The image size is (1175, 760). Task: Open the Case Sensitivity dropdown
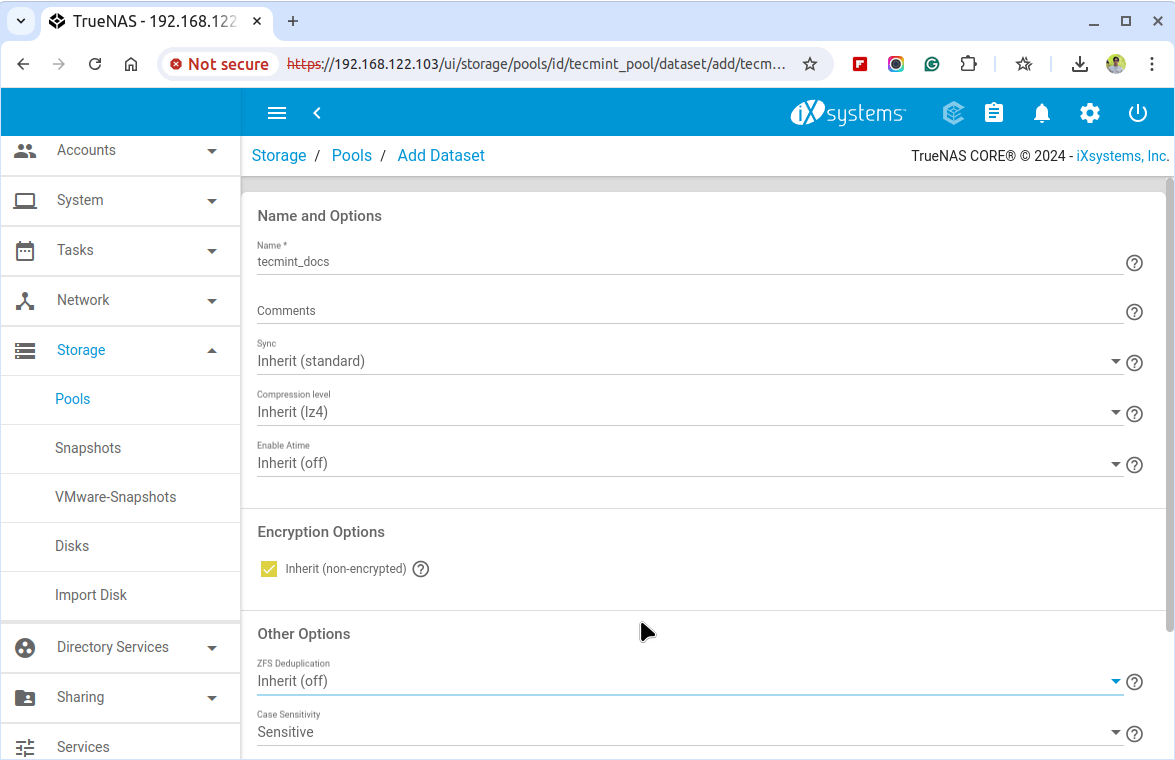(1116, 733)
